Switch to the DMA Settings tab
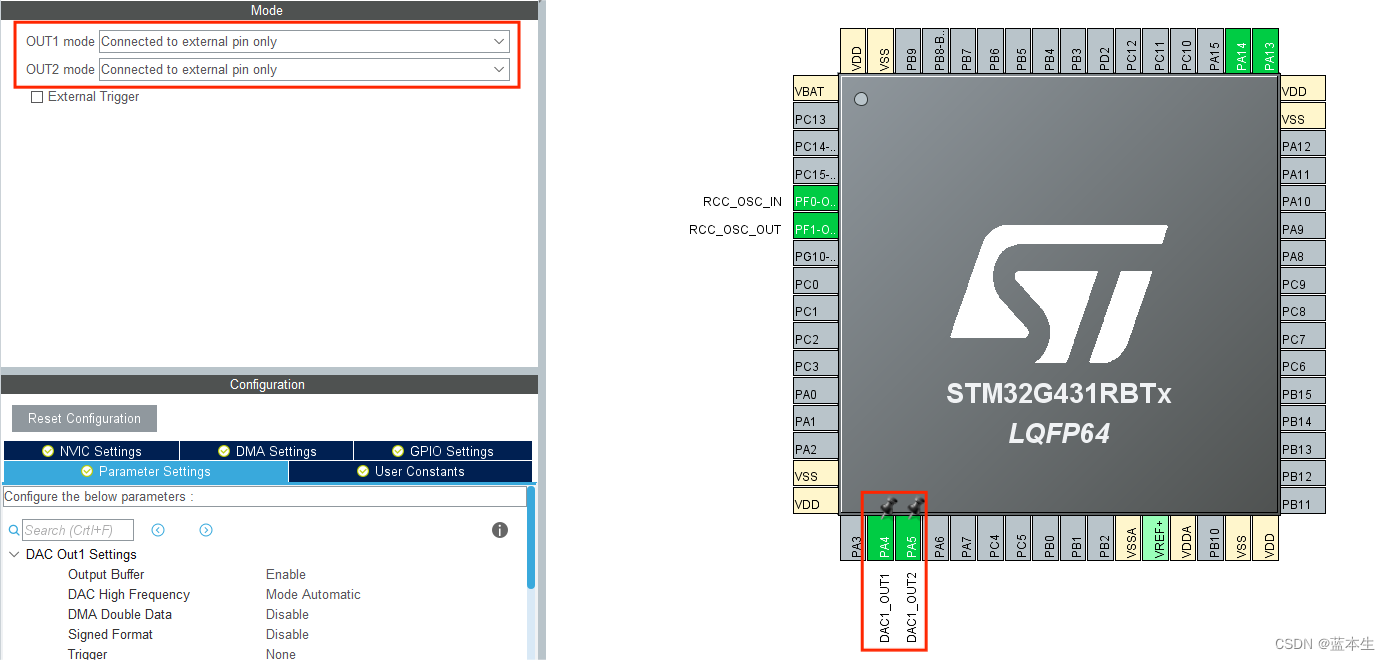Viewport: 1390px width, 660px height. point(266,451)
